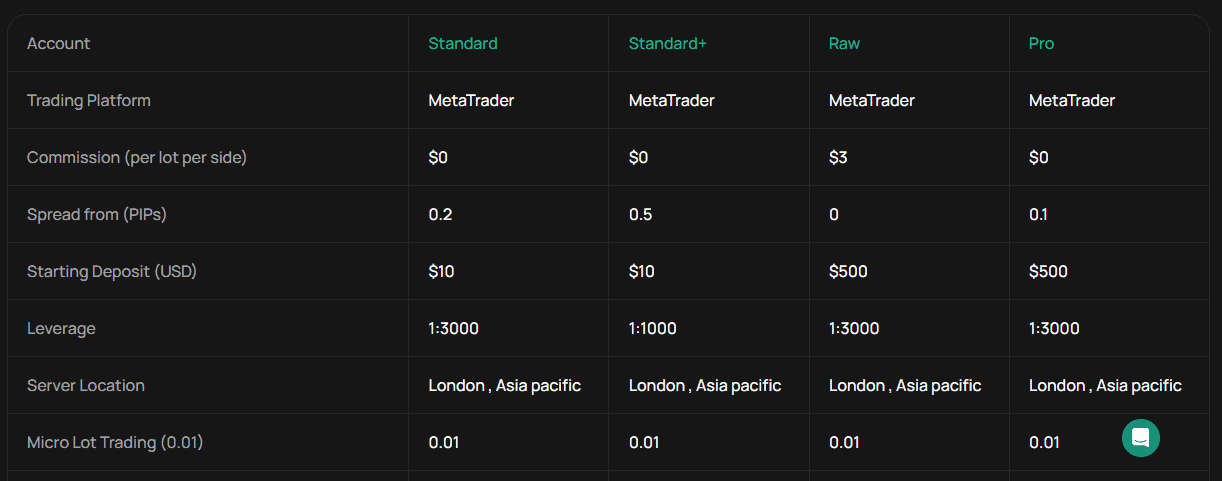
Task: Click the Commission (per lot per side) label
Action: click(x=137, y=157)
